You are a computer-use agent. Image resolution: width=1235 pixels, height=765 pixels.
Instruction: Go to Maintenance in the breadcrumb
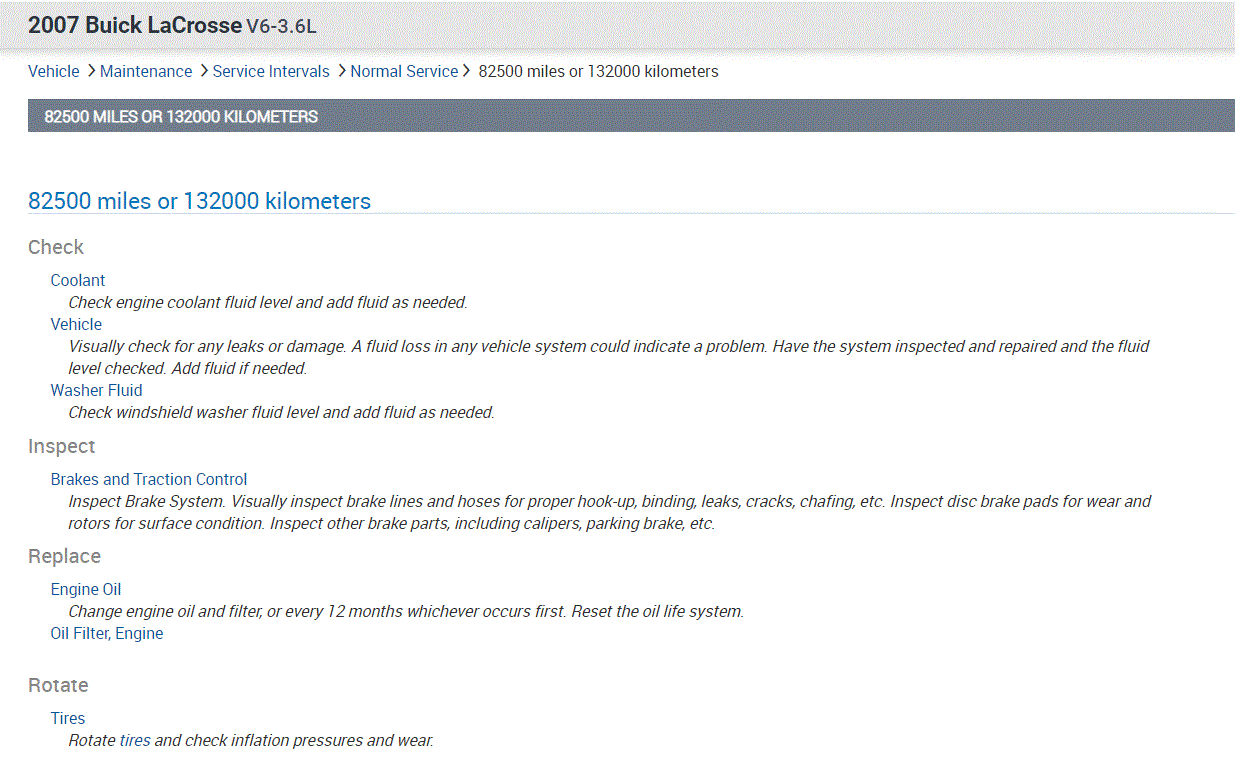coord(146,71)
